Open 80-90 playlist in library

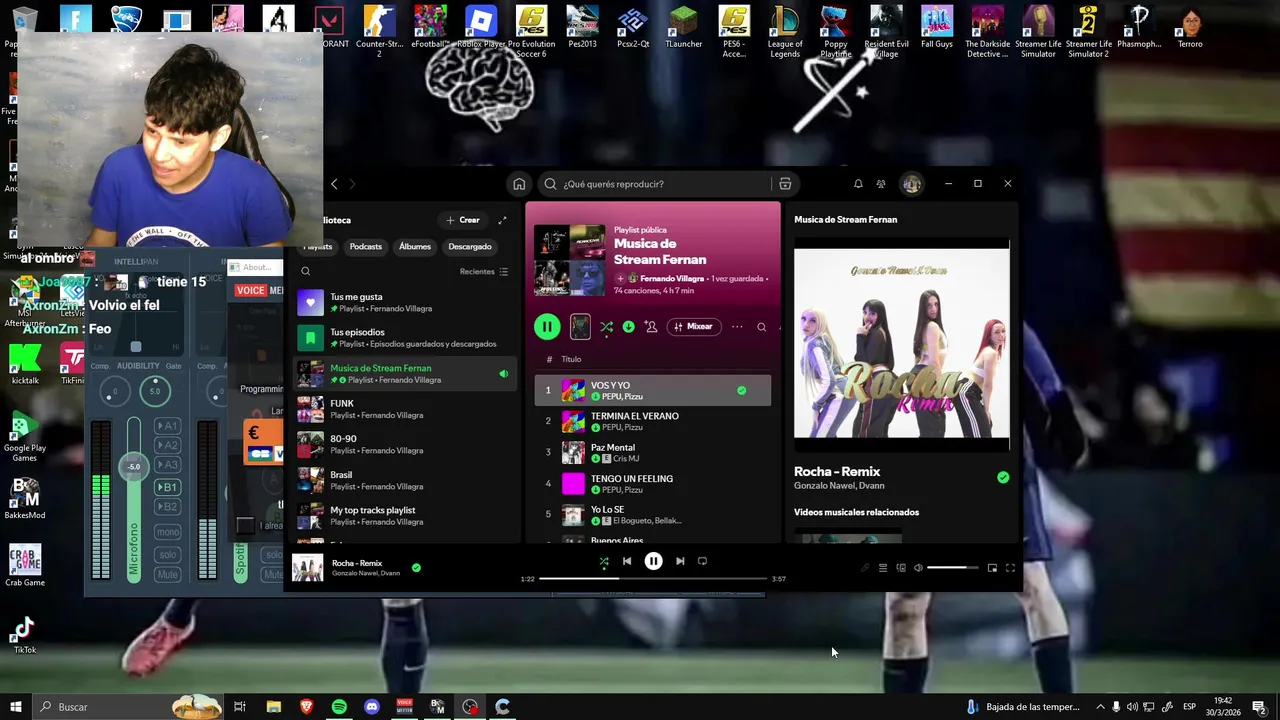[405, 445]
